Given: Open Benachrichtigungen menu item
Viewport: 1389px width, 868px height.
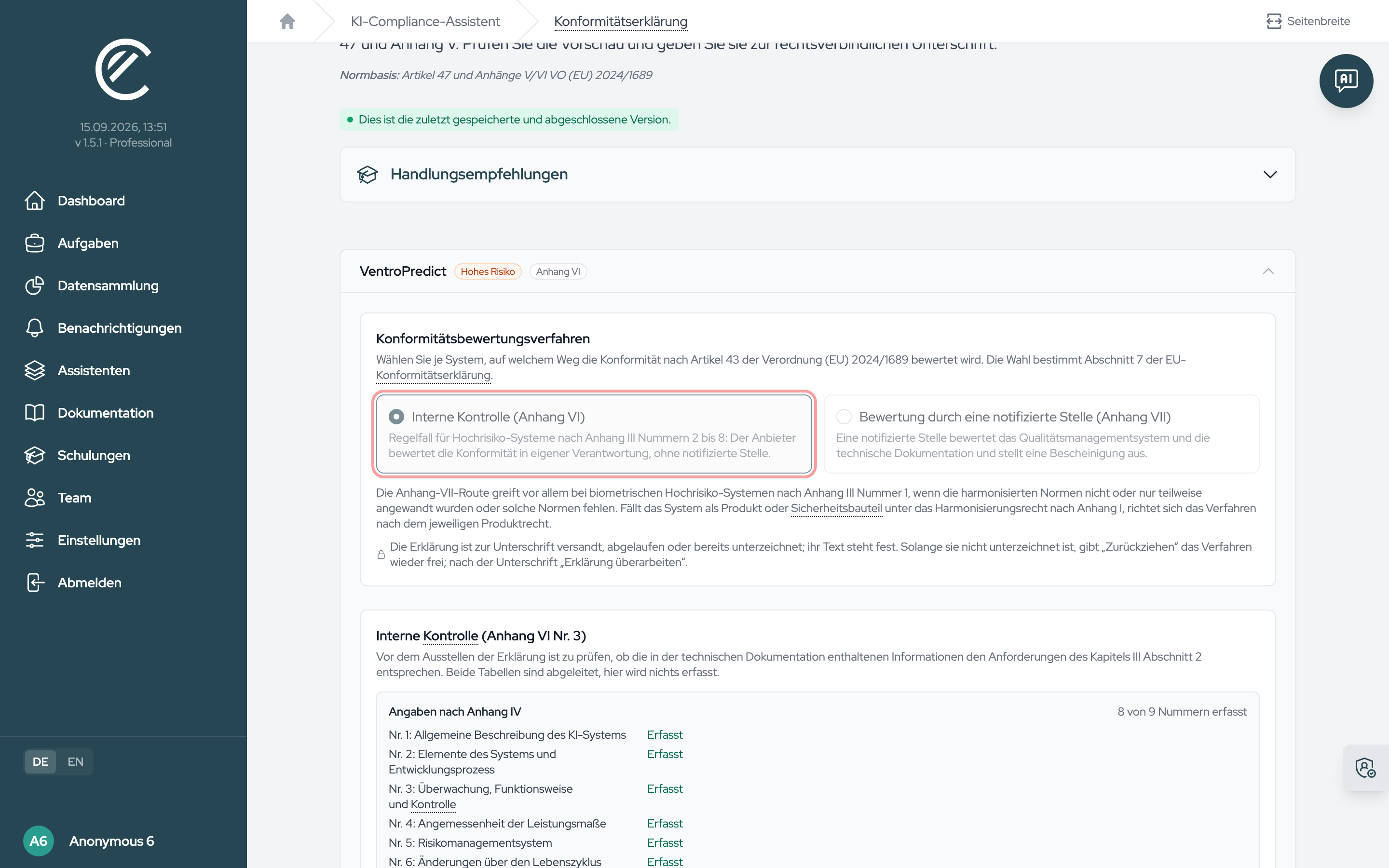Looking at the screenshot, I should tap(120, 328).
